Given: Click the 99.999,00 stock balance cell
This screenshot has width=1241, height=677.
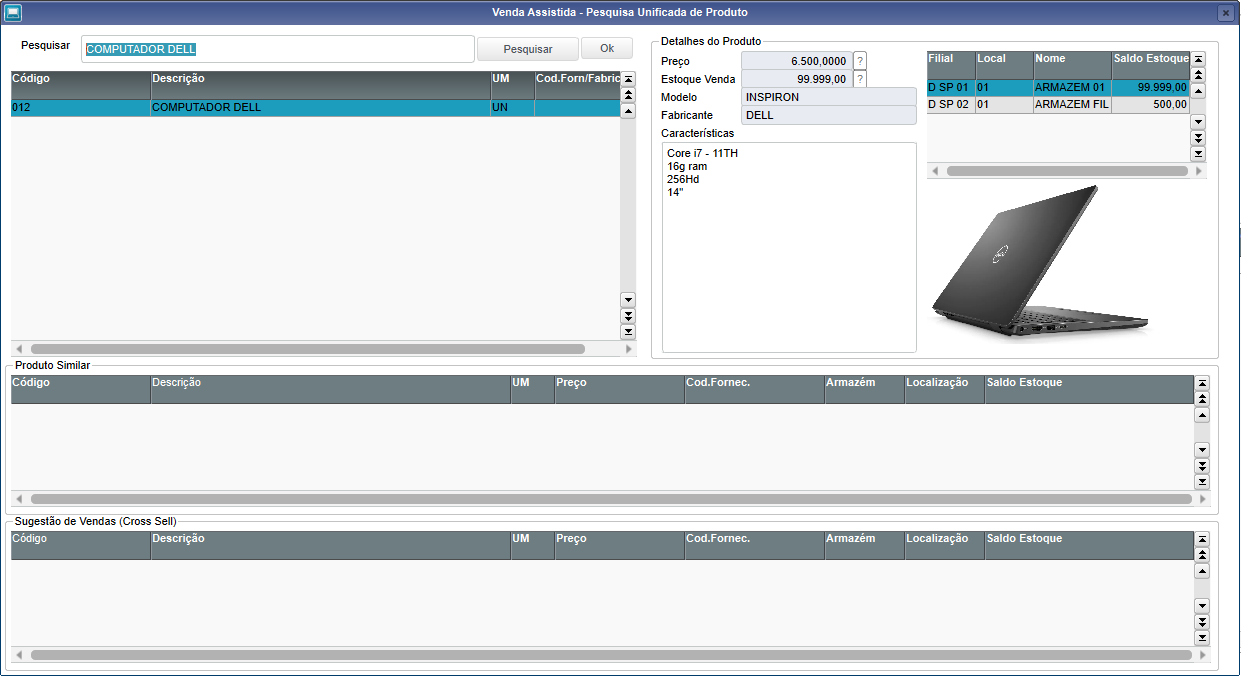Looking at the screenshot, I should click(x=1151, y=88).
